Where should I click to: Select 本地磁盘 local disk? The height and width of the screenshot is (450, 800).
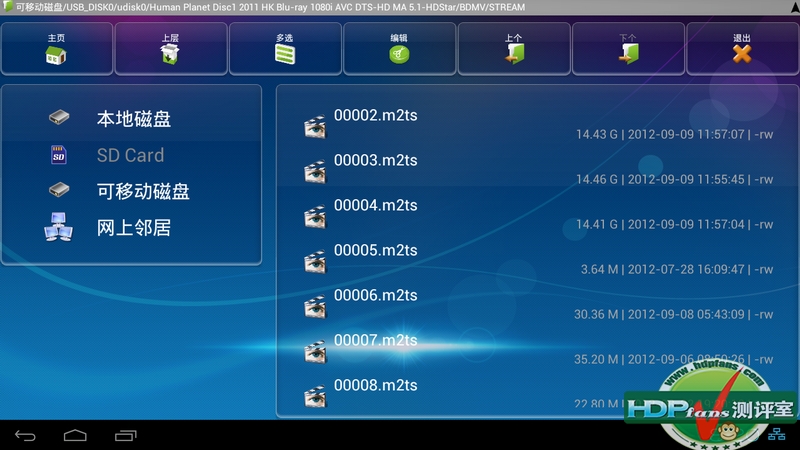click(133, 119)
